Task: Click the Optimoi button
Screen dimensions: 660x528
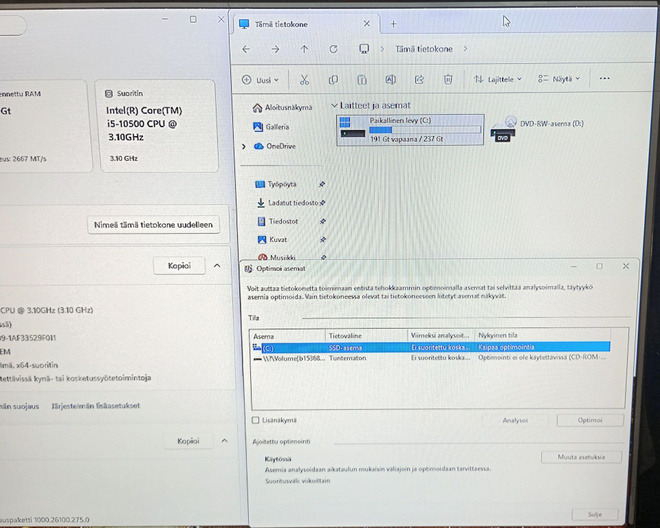Action: tap(590, 420)
